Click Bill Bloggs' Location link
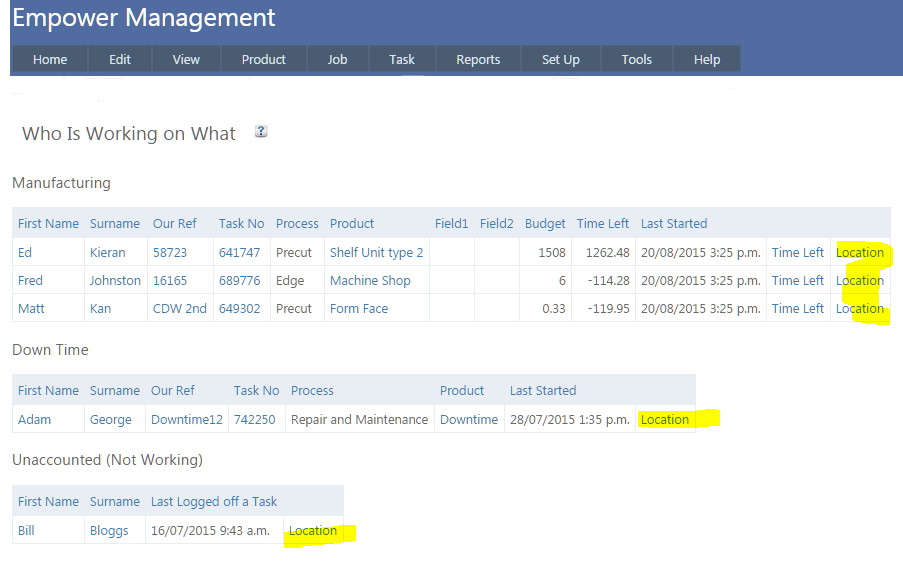The image size is (903, 573). point(313,530)
